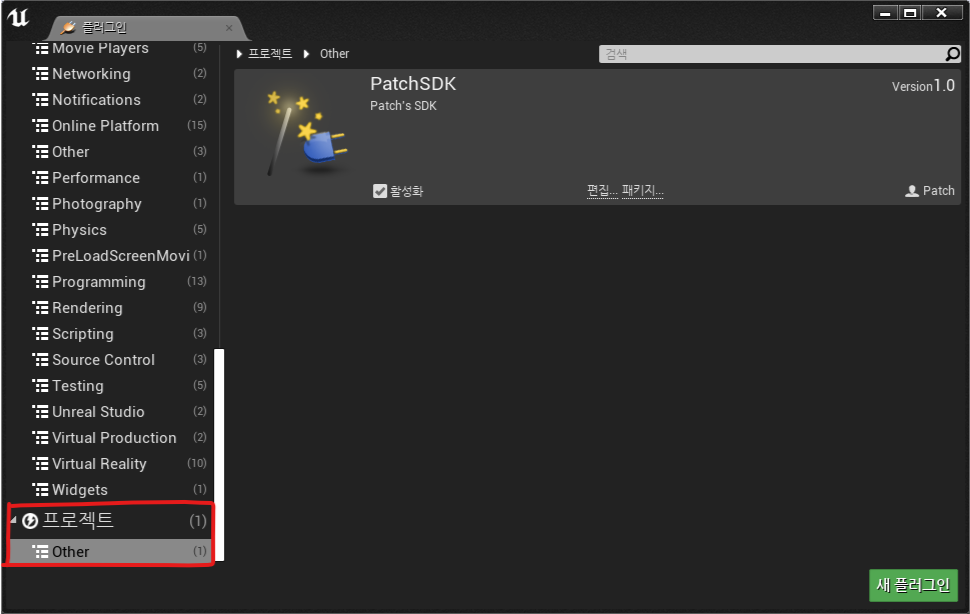
Task: Minimize the plugin window
Action: pyautogui.click(x=885, y=12)
